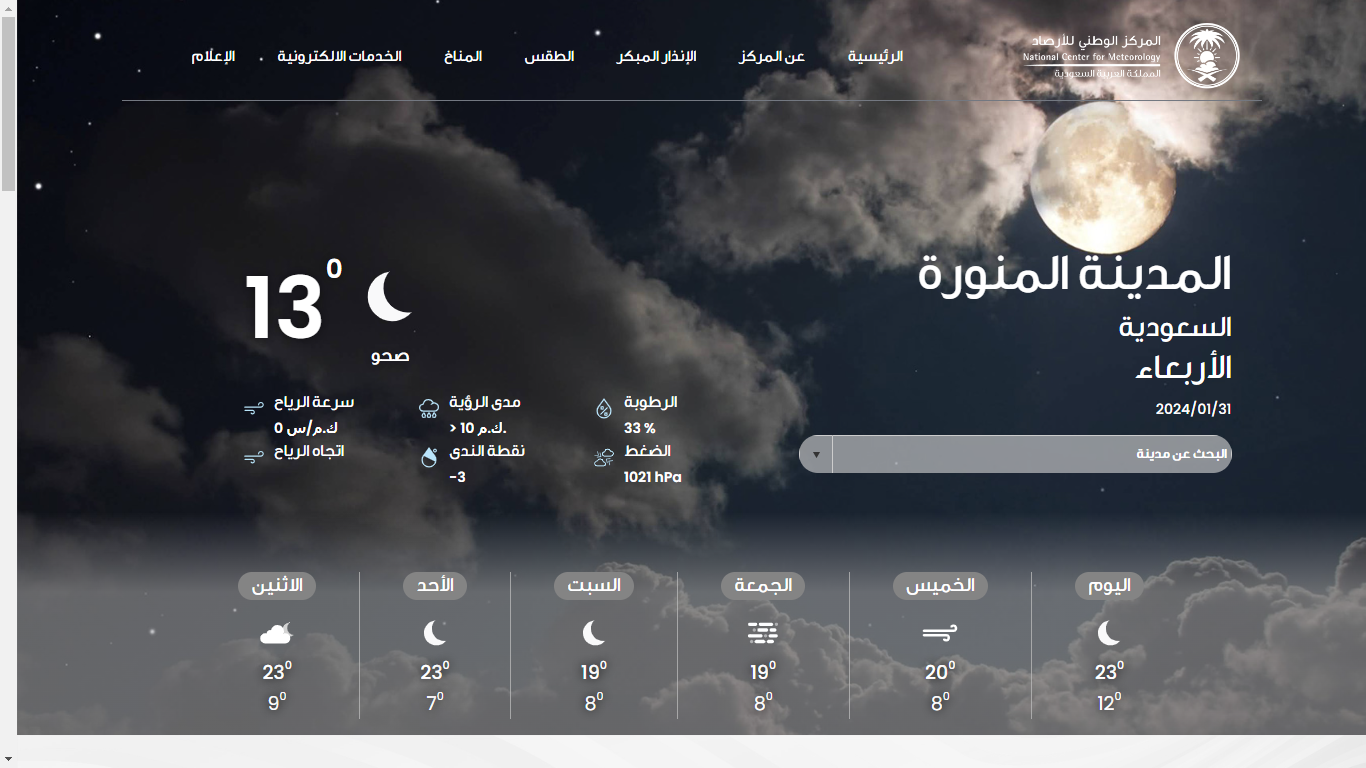Open the 'الخدمات الالكترونية' e-services menu
Screen dimensions: 1366x768
pyautogui.click(x=339, y=56)
